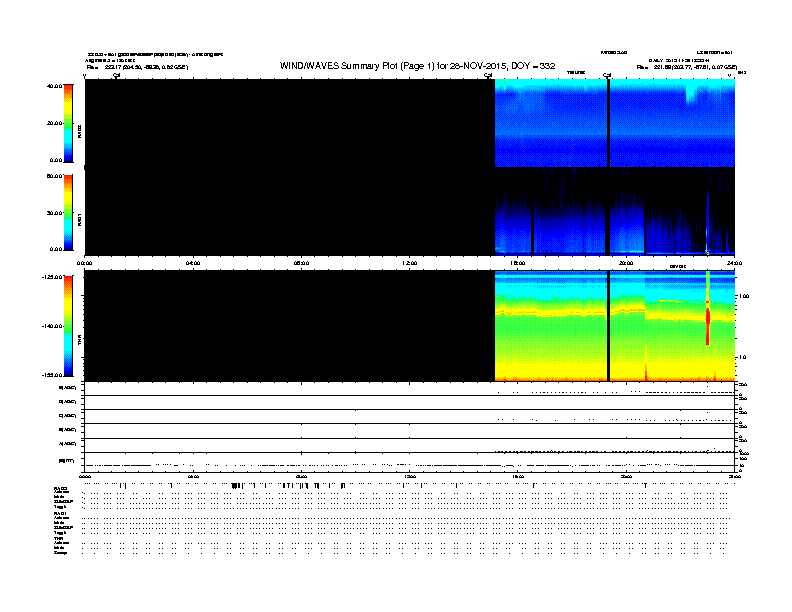This screenshot has height=612, width=792.
Task: Click the 04:00 label below the RAD1 panel
Action: (193, 263)
